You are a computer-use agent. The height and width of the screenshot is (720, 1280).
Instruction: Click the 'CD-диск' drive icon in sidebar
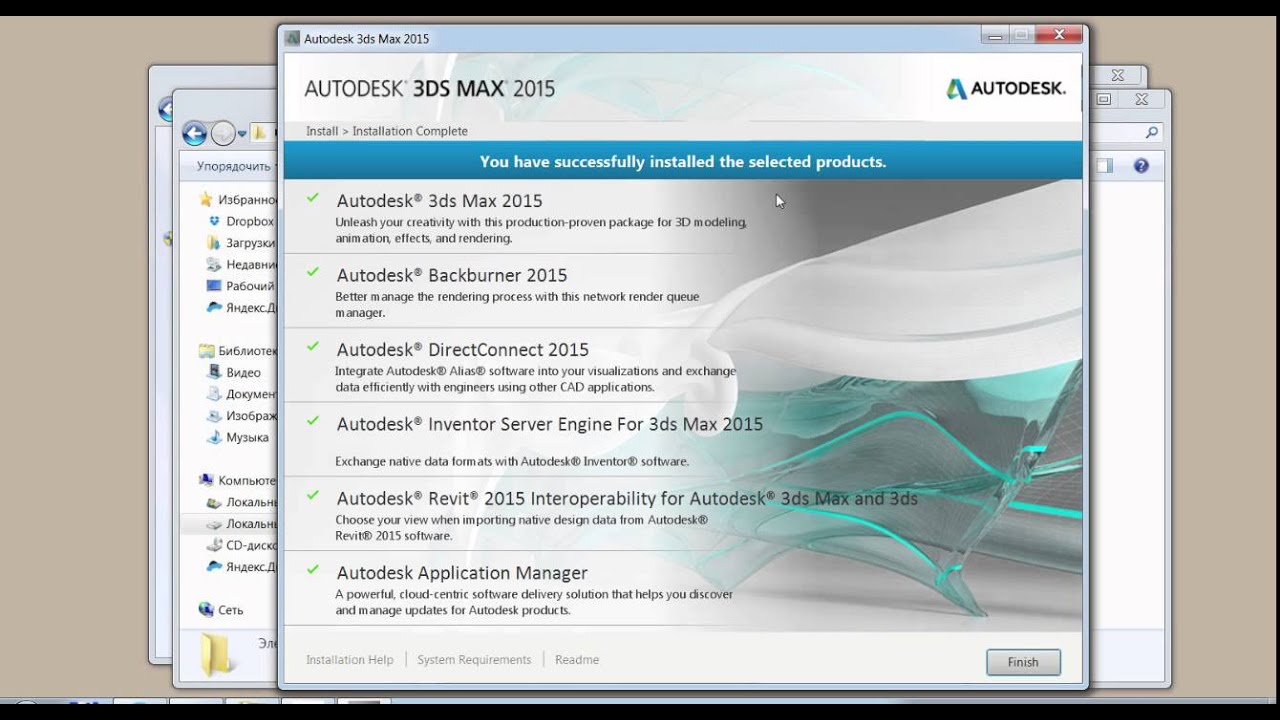[214, 546]
